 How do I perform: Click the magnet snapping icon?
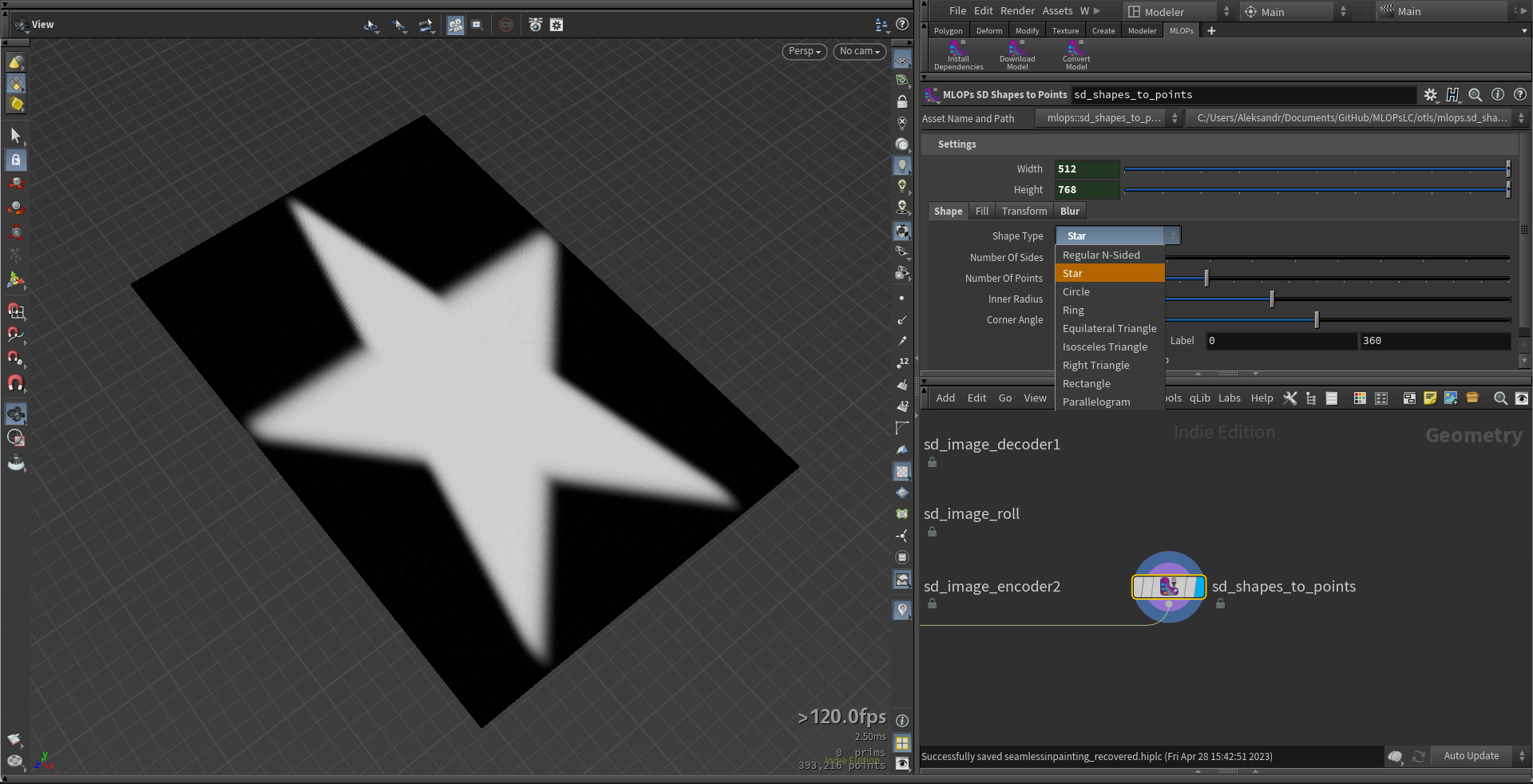(15, 383)
